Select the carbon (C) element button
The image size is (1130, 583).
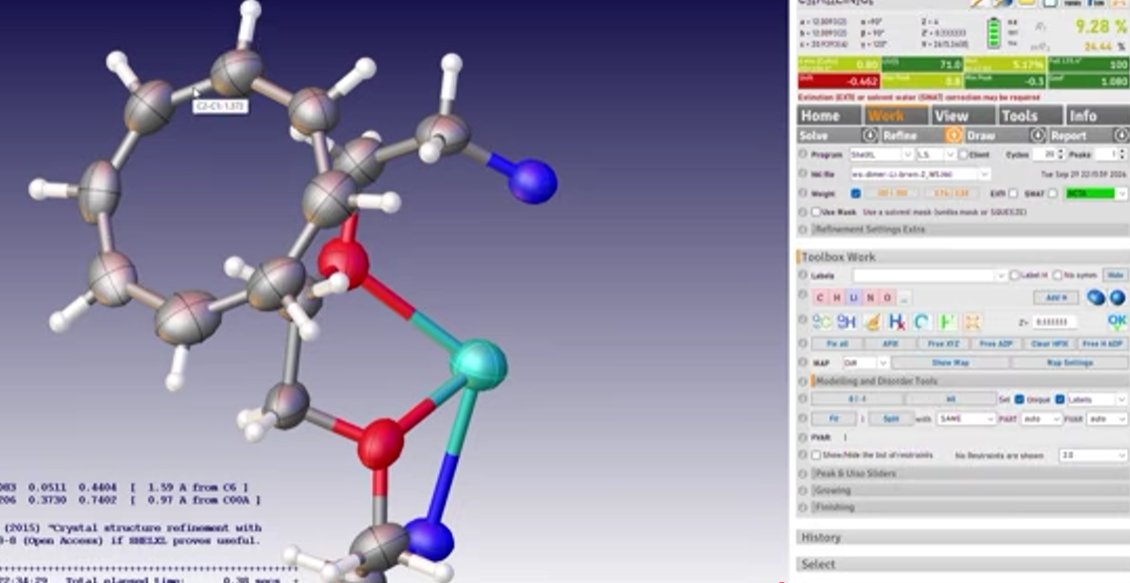[820, 298]
